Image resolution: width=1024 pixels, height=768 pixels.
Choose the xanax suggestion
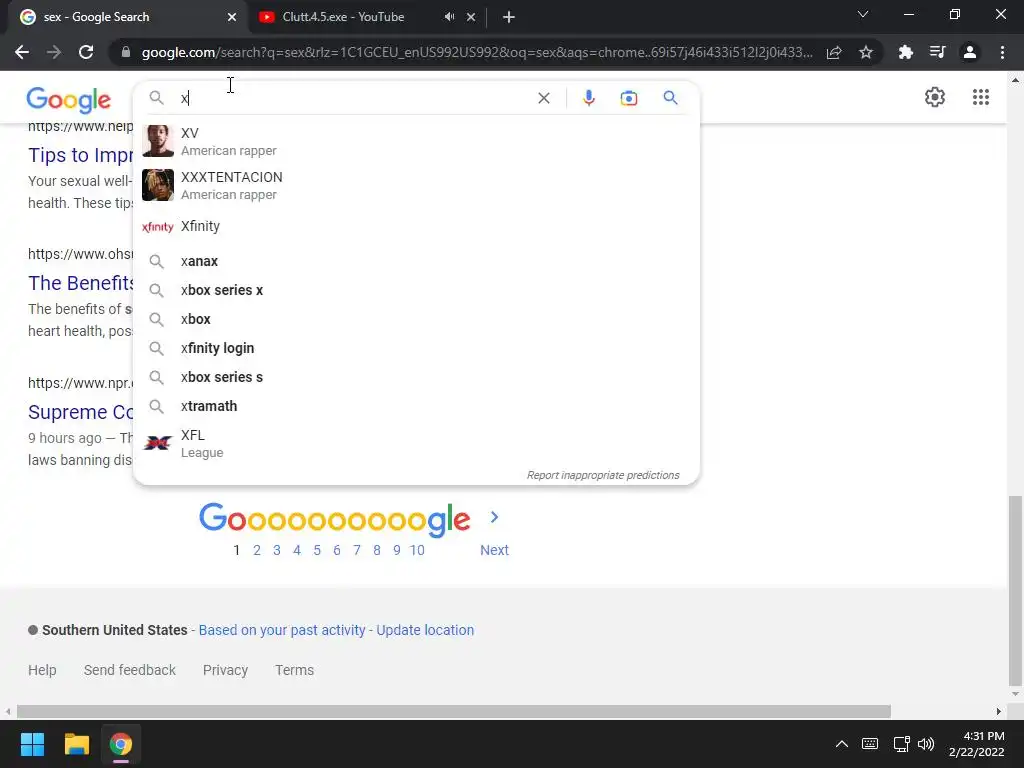coord(416,261)
